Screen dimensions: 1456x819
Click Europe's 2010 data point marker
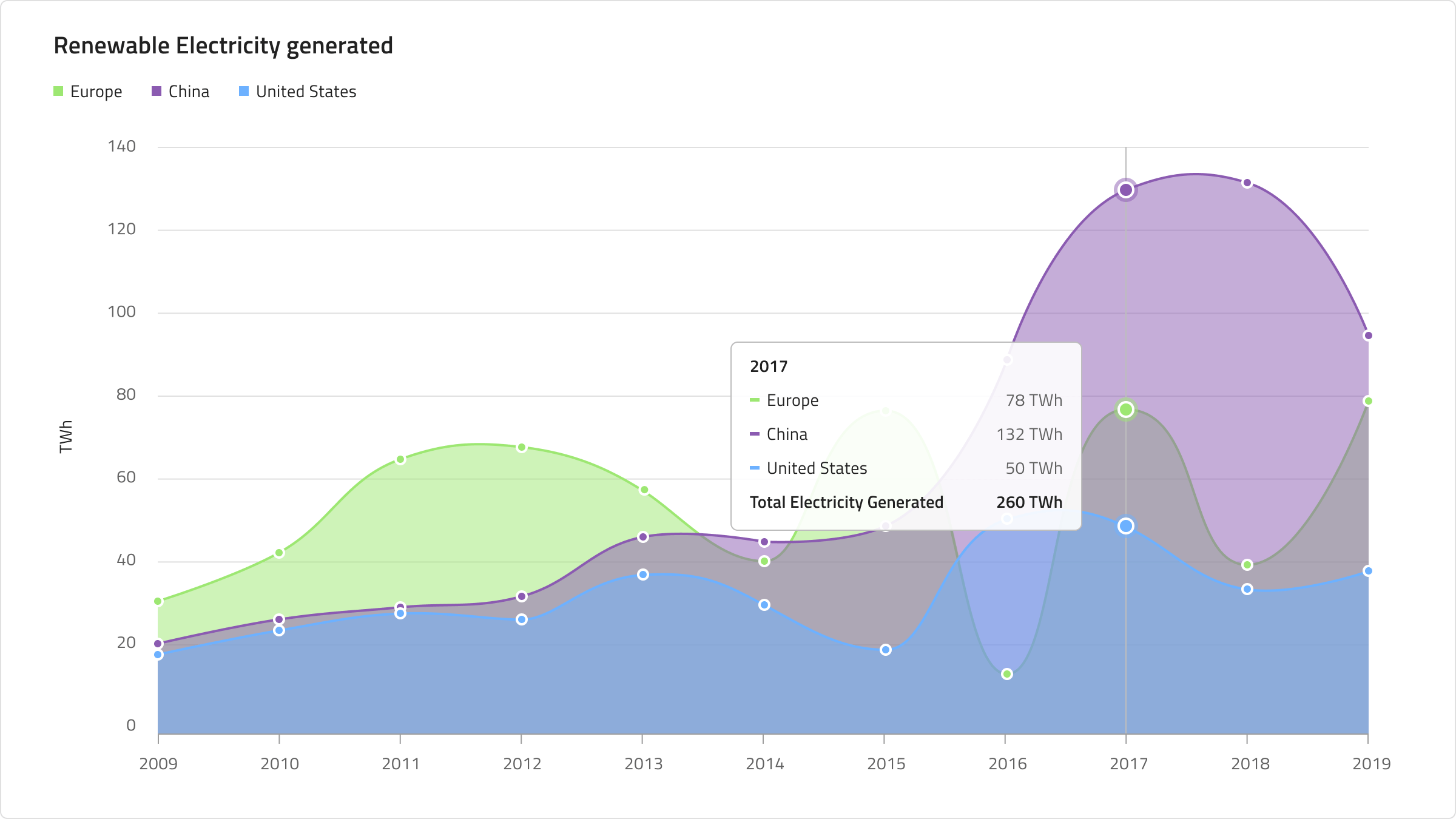click(279, 553)
